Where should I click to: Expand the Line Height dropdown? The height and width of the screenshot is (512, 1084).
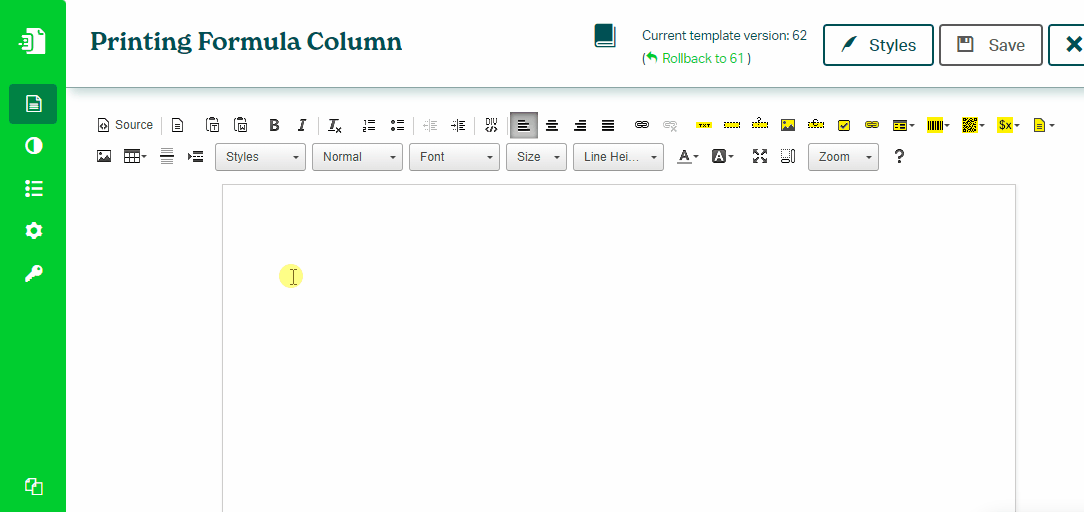tap(617, 157)
